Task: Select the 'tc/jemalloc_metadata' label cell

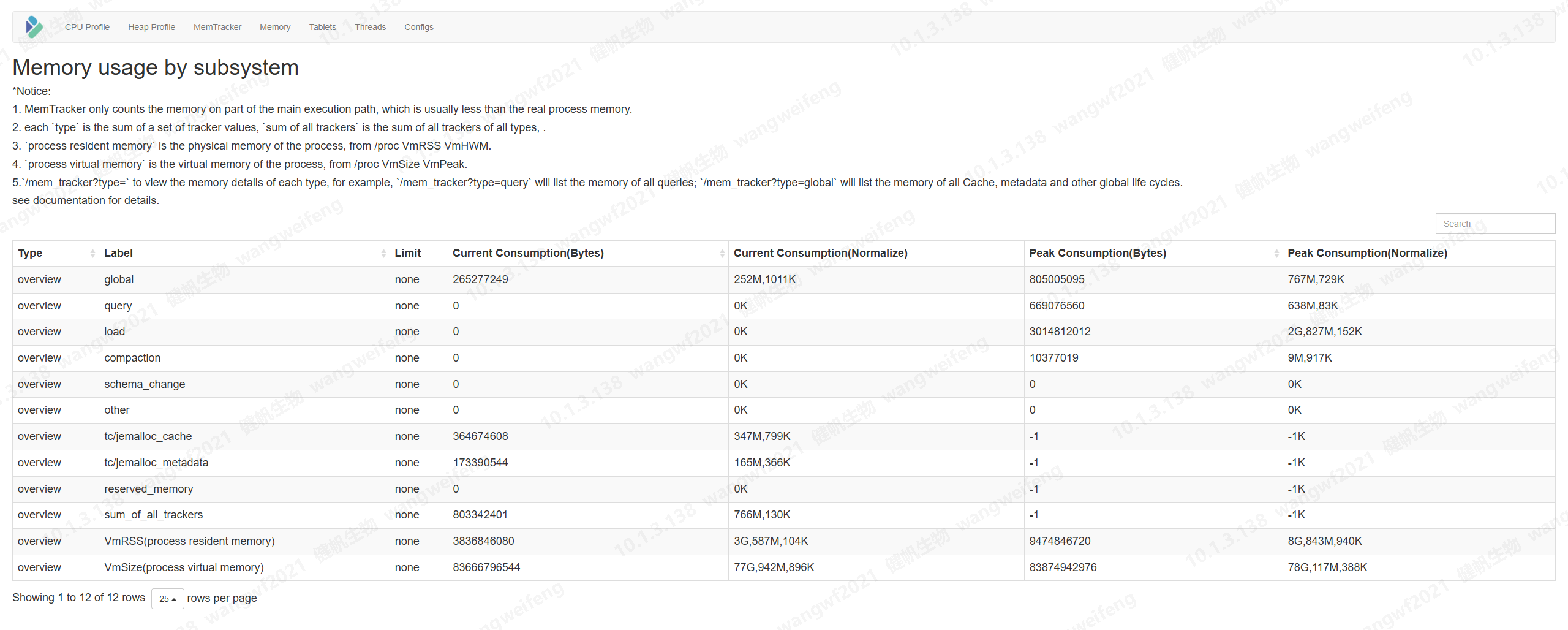Action: pyautogui.click(x=244, y=463)
